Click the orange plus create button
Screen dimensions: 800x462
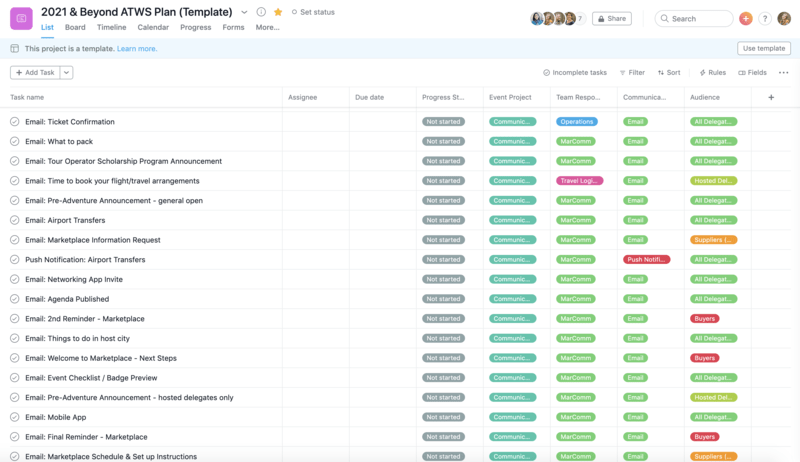coord(745,18)
